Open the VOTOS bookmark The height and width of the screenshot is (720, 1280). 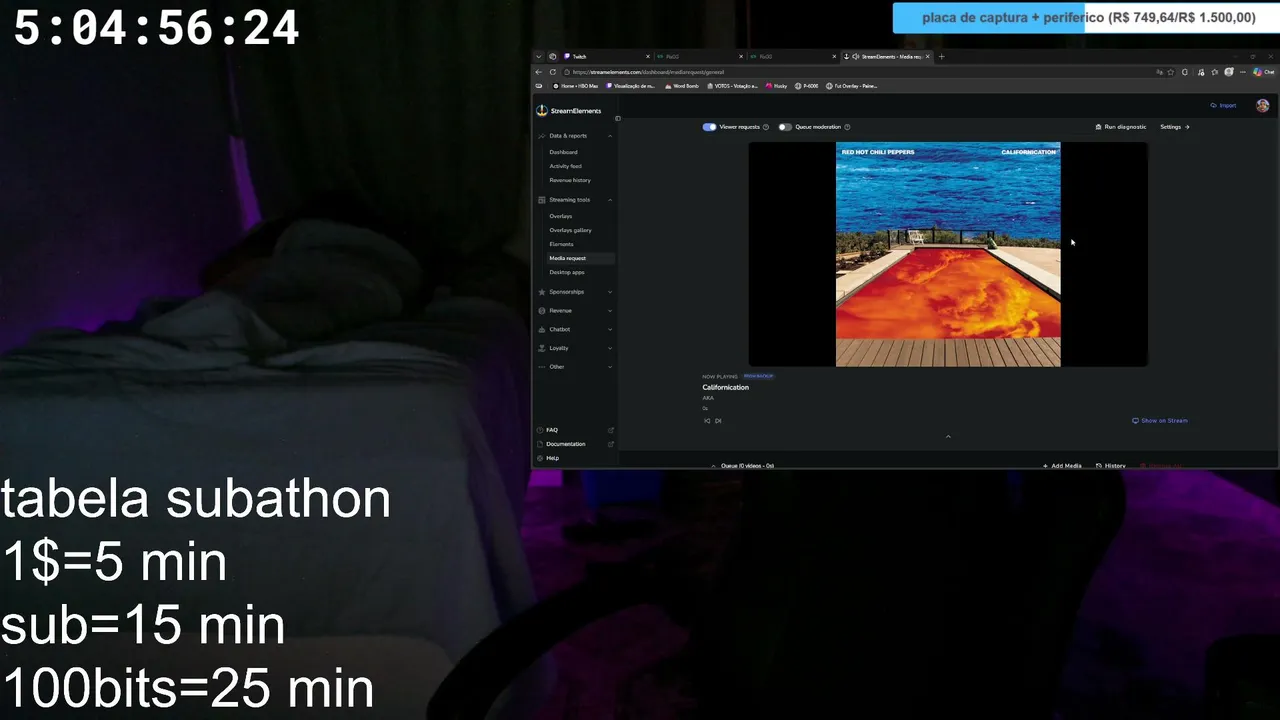[x=732, y=86]
